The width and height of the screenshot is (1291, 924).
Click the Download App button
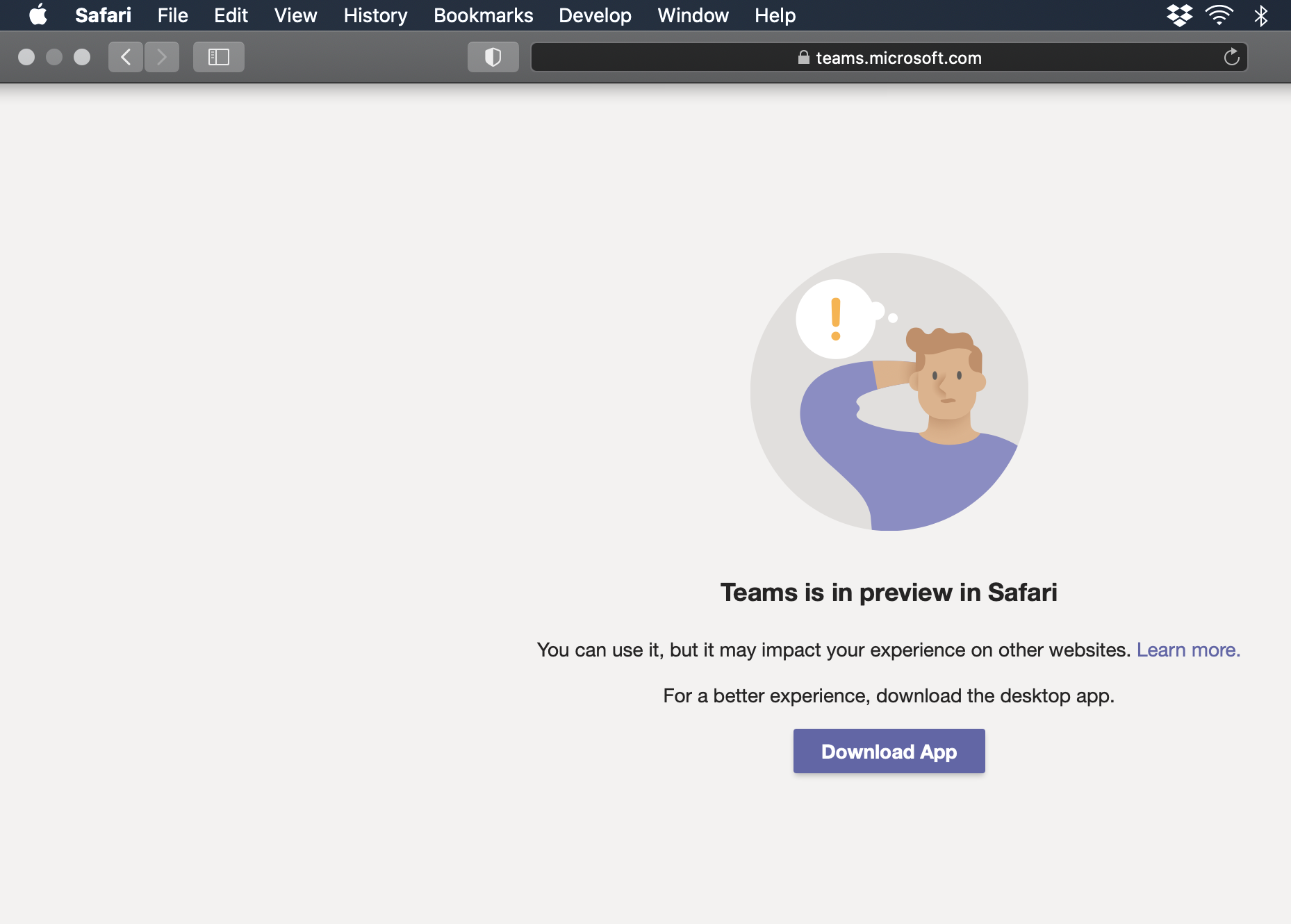[x=889, y=751]
